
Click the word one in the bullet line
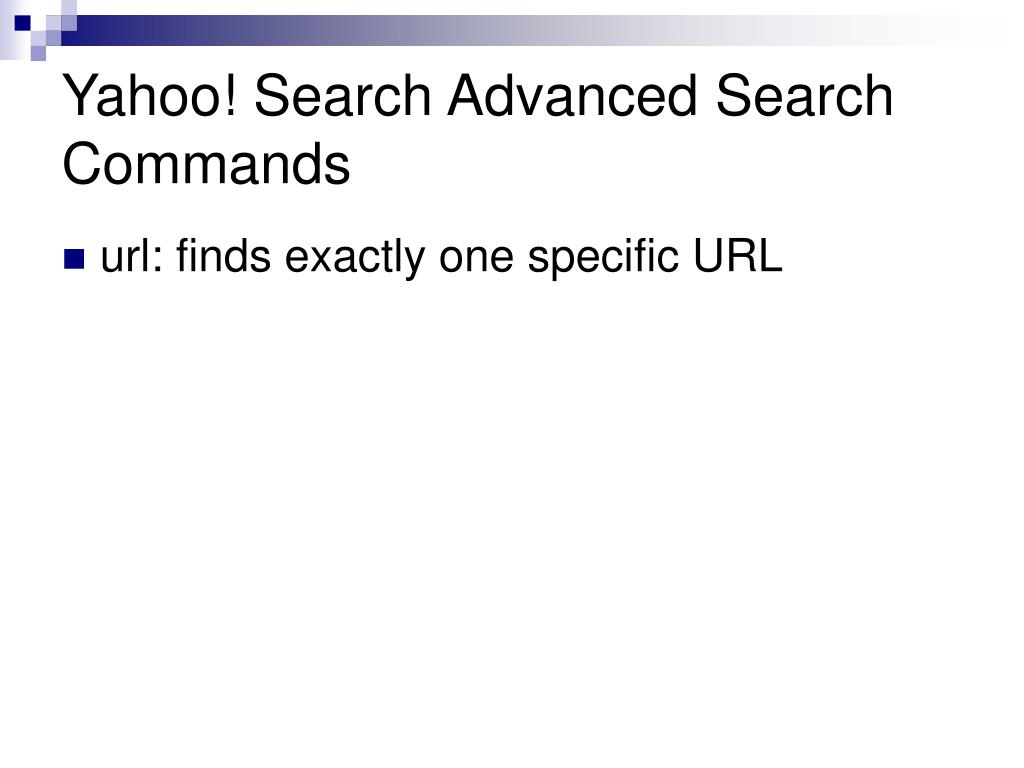(476, 258)
